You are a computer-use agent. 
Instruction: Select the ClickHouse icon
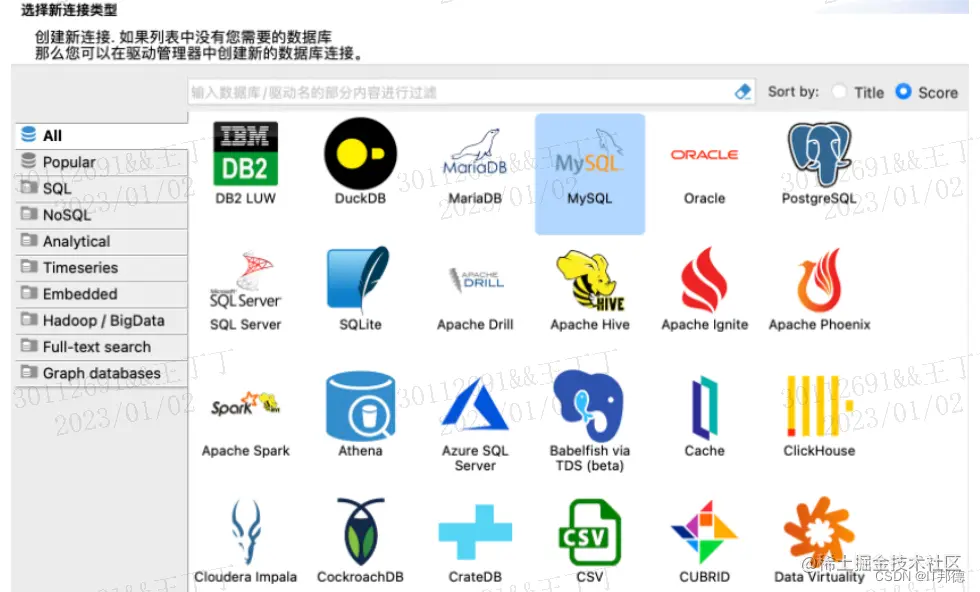(x=819, y=406)
